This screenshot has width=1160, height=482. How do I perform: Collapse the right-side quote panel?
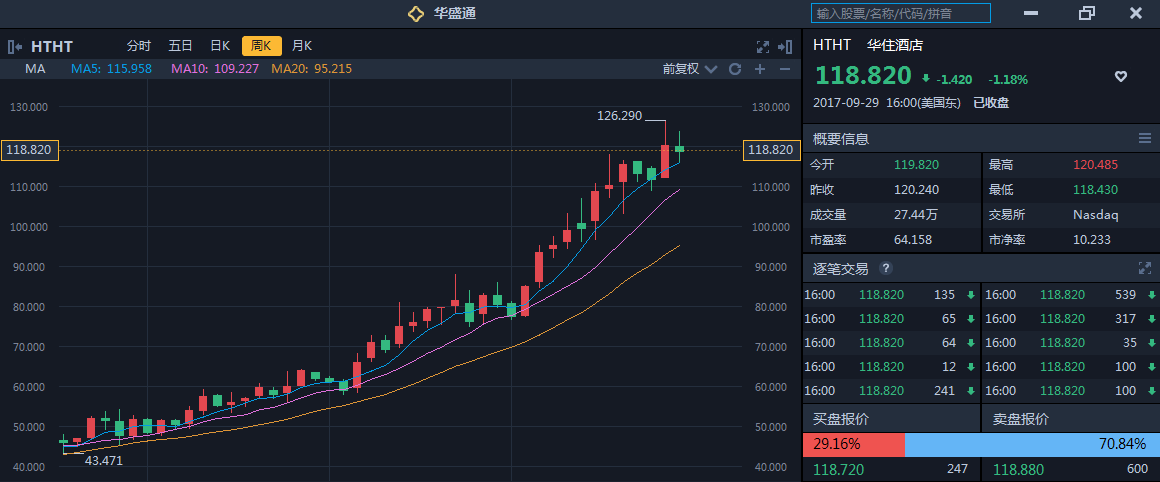(x=785, y=46)
